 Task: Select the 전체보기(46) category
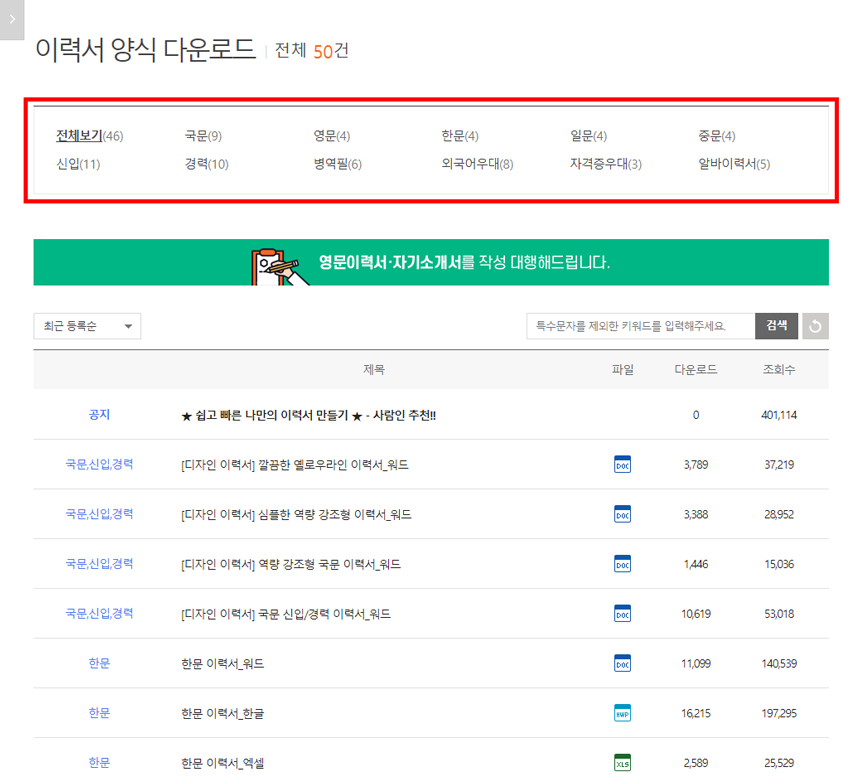89,136
